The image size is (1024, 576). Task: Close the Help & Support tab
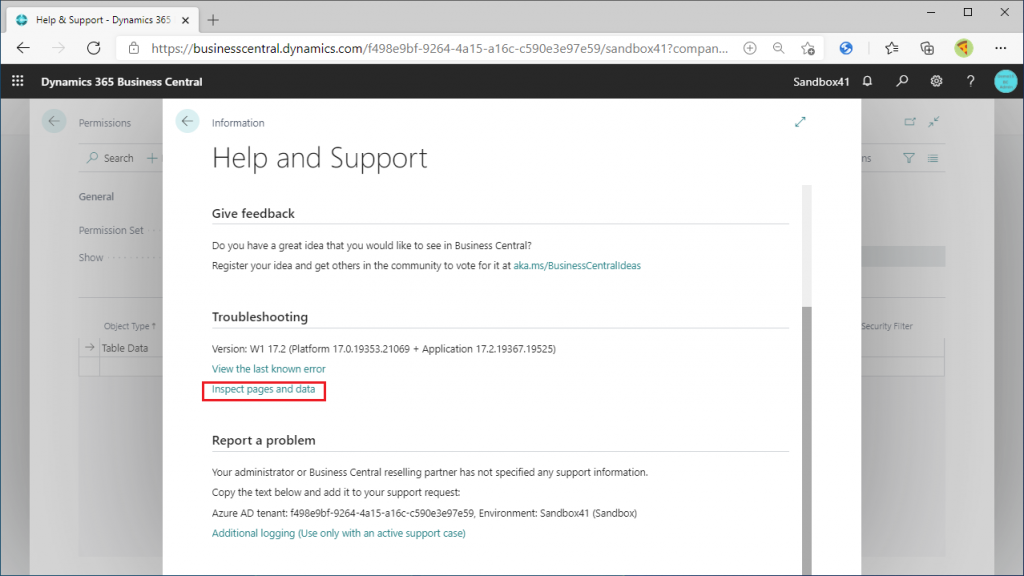coord(185,20)
